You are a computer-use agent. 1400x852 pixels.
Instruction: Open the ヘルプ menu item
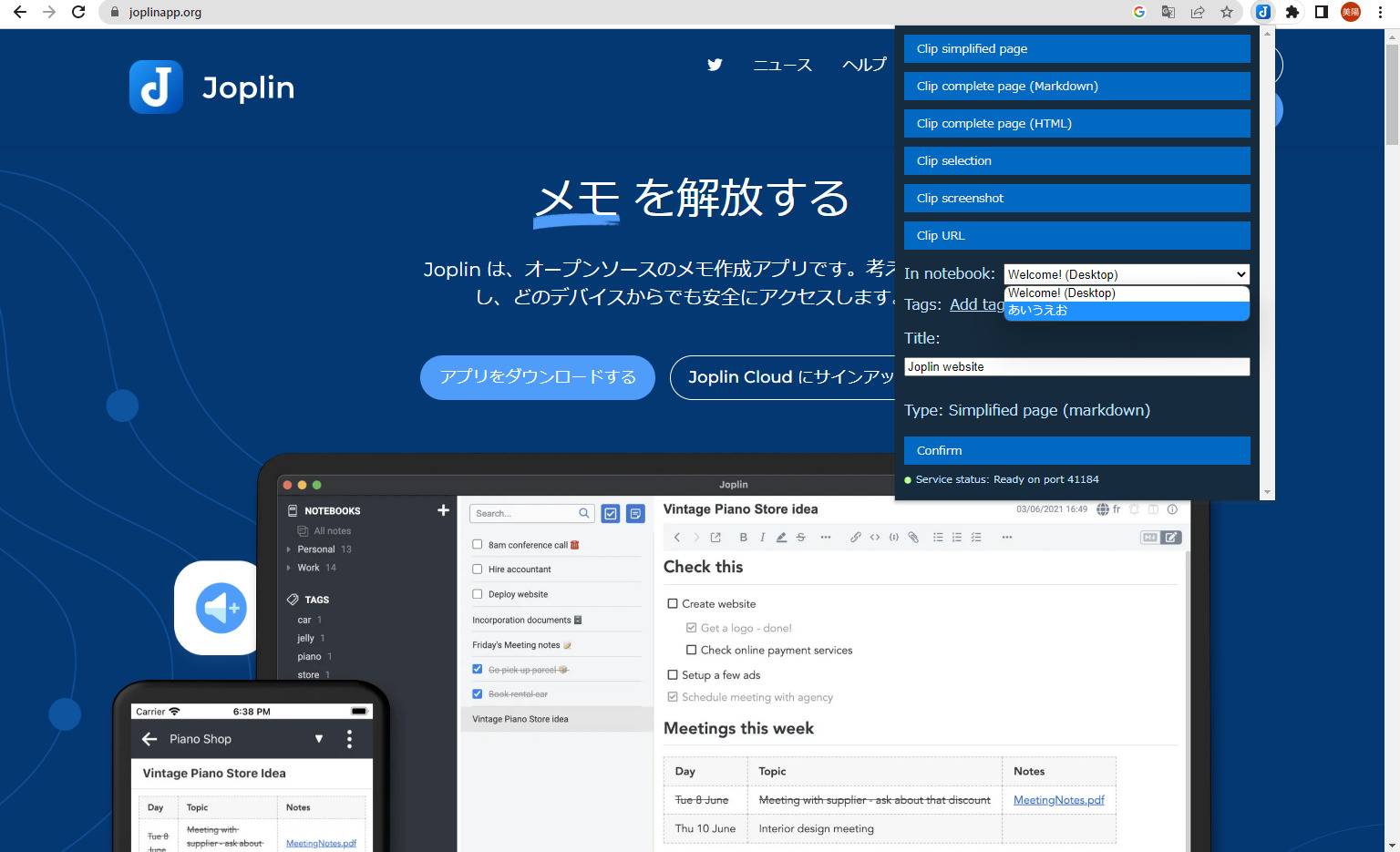(x=863, y=65)
